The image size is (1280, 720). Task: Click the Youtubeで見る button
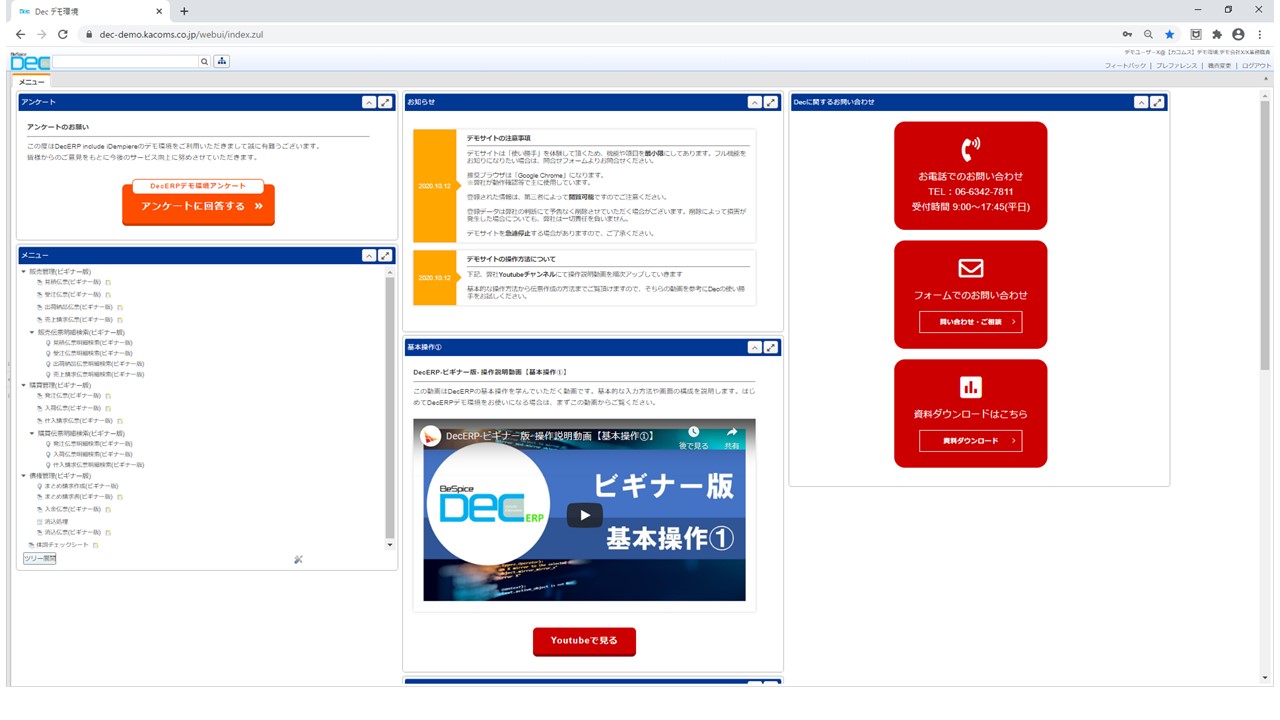[x=584, y=641]
